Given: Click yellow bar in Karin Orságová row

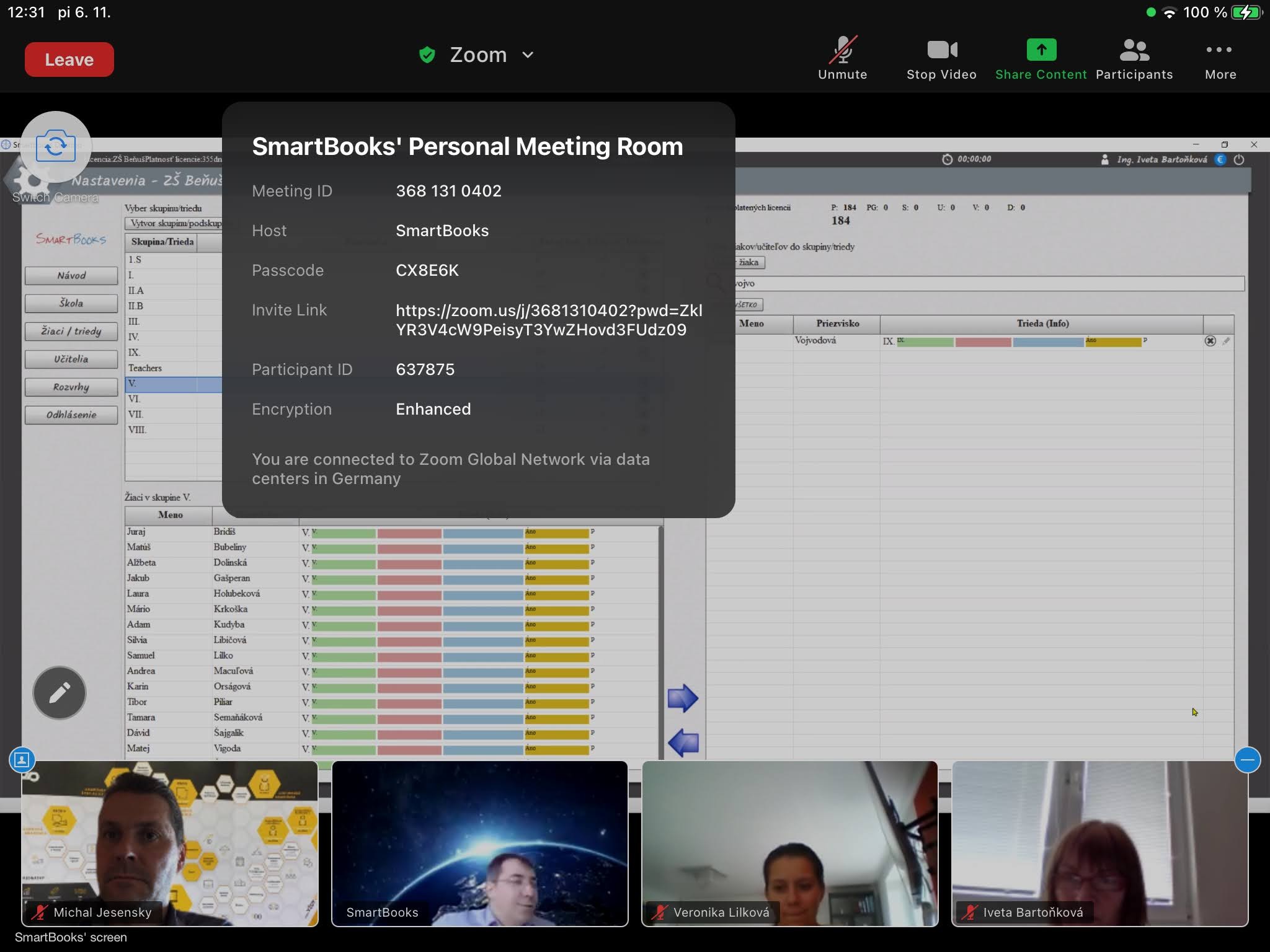Looking at the screenshot, I should pos(556,687).
